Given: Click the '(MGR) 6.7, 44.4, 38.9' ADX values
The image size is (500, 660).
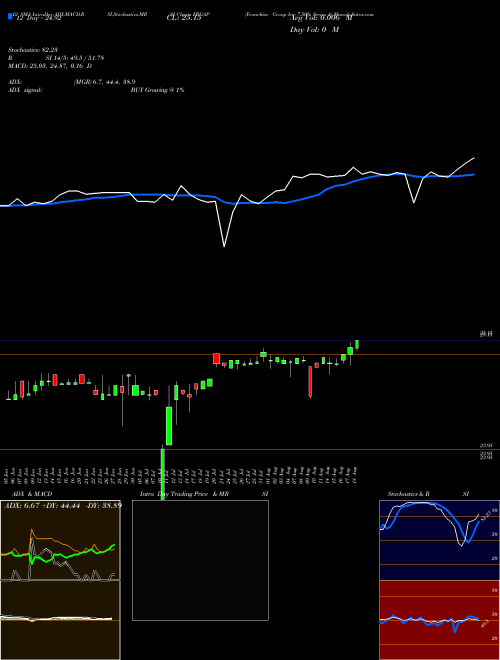Looking at the screenshot, I should 104,82.
